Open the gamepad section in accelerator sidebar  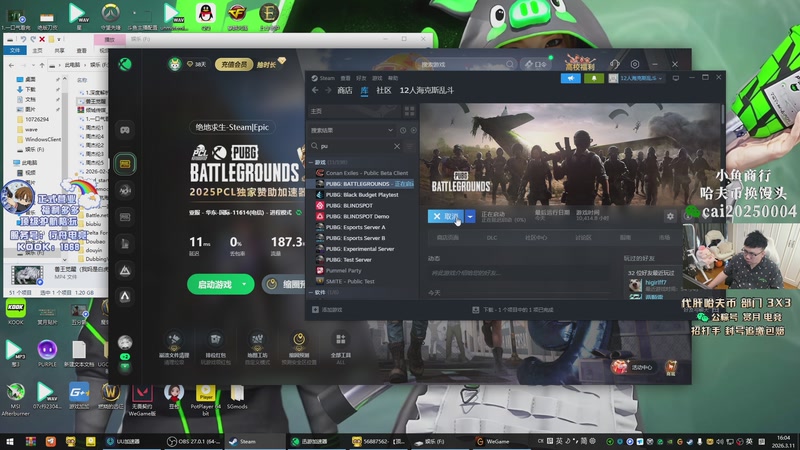(125, 130)
